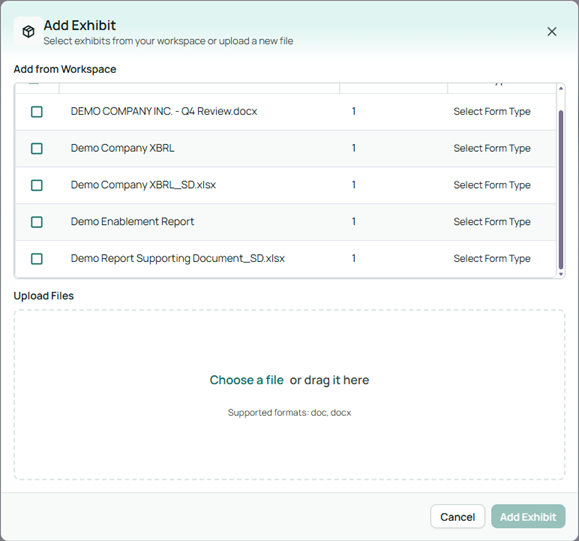Click the Supported formats: doc, docx text
This screenshot has width=579, height=541.
[290, 412]
